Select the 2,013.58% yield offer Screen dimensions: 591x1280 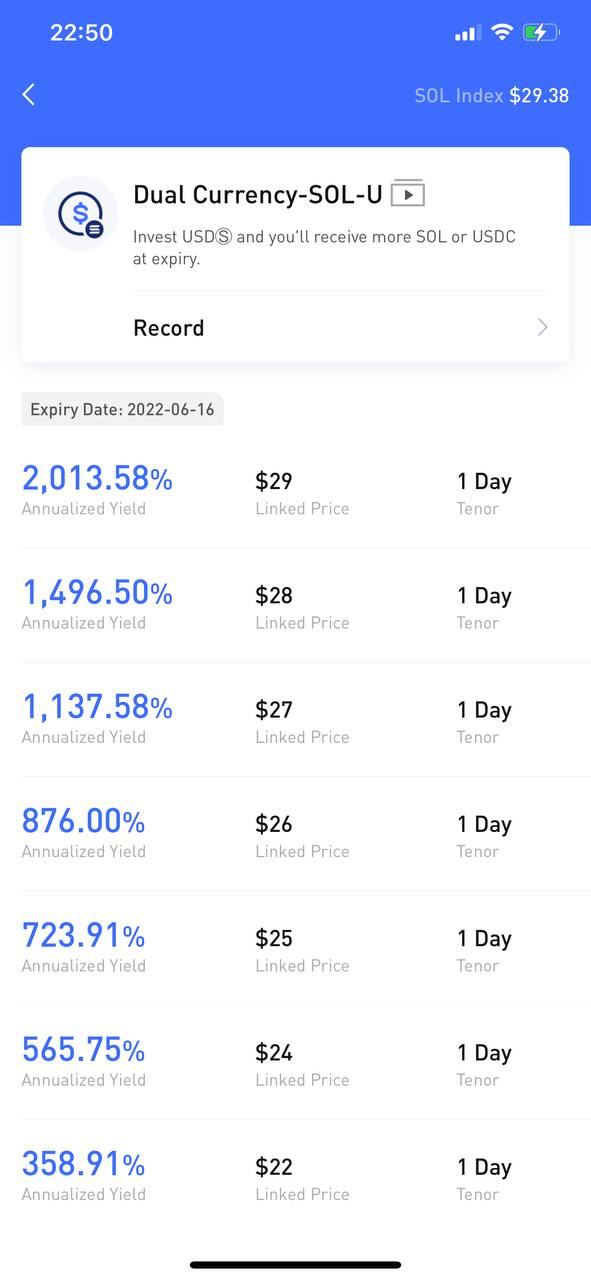[295, 491]
